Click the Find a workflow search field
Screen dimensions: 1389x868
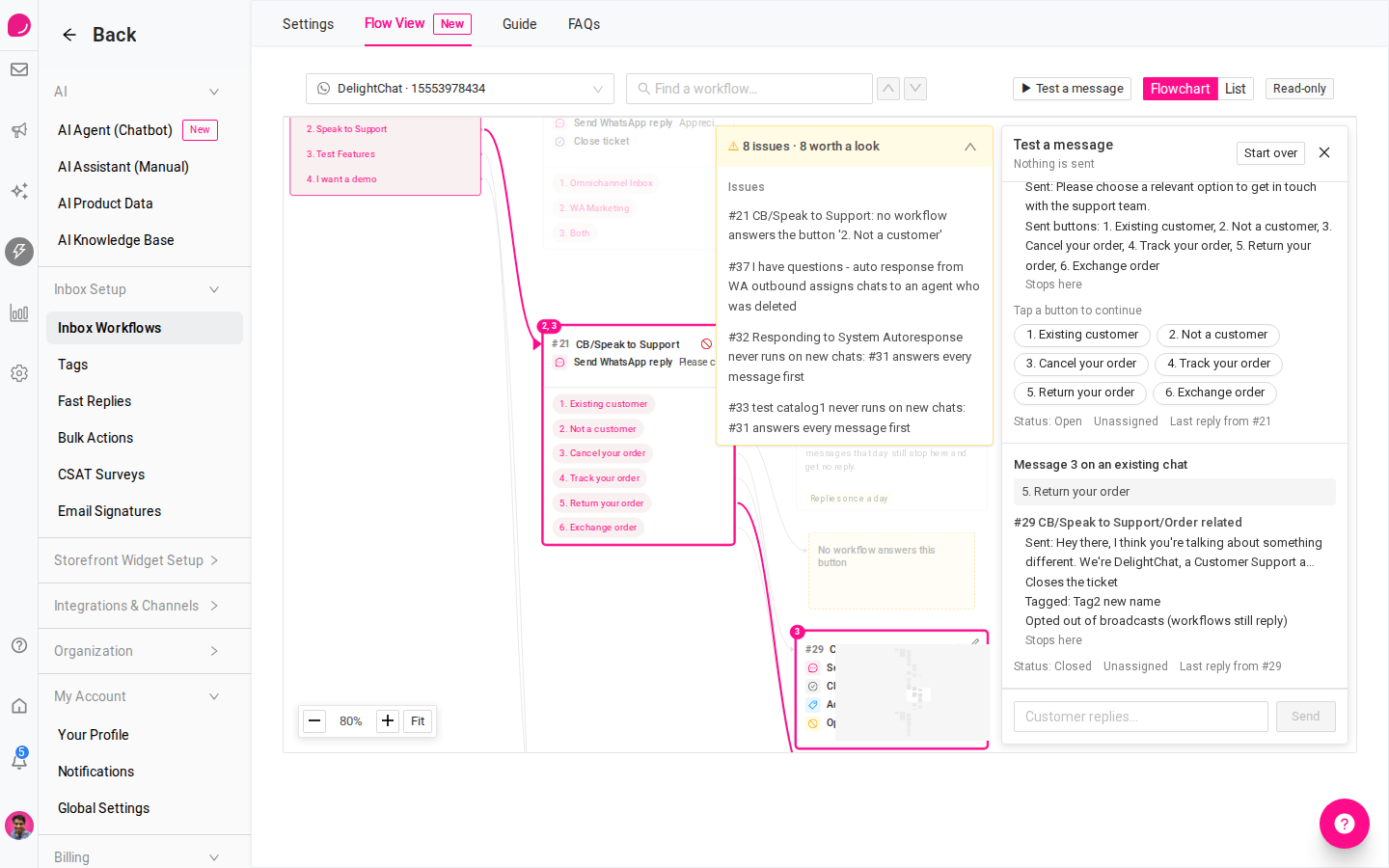[x=749, y=89]
